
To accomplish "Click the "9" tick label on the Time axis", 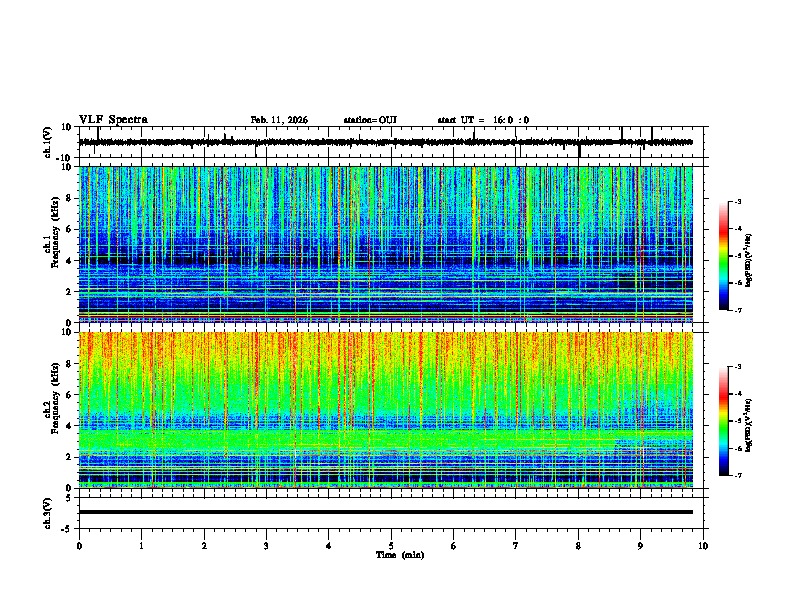I will click(x=640, y=546).
